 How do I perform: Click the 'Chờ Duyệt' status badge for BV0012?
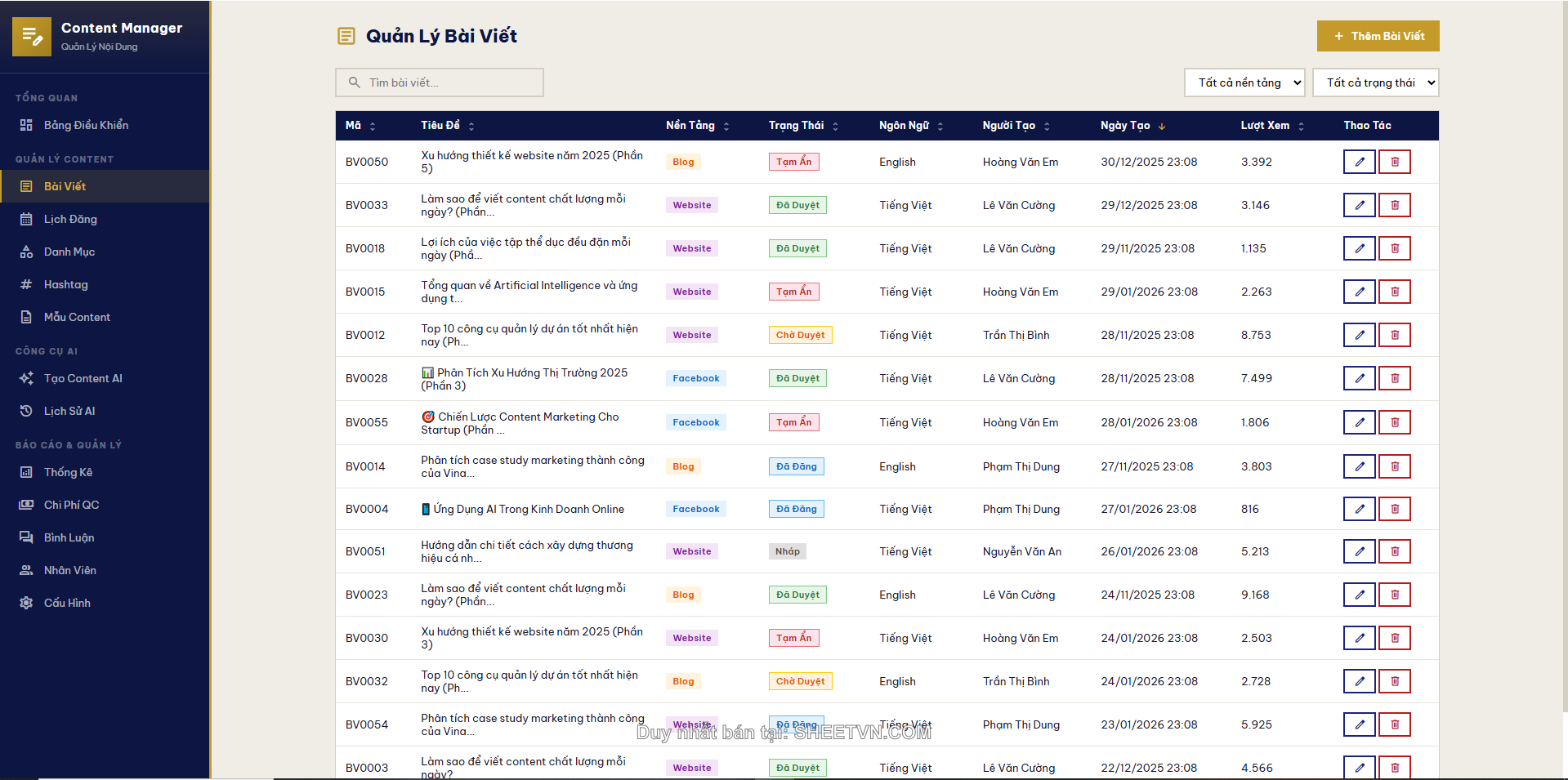tap(800, 335)
